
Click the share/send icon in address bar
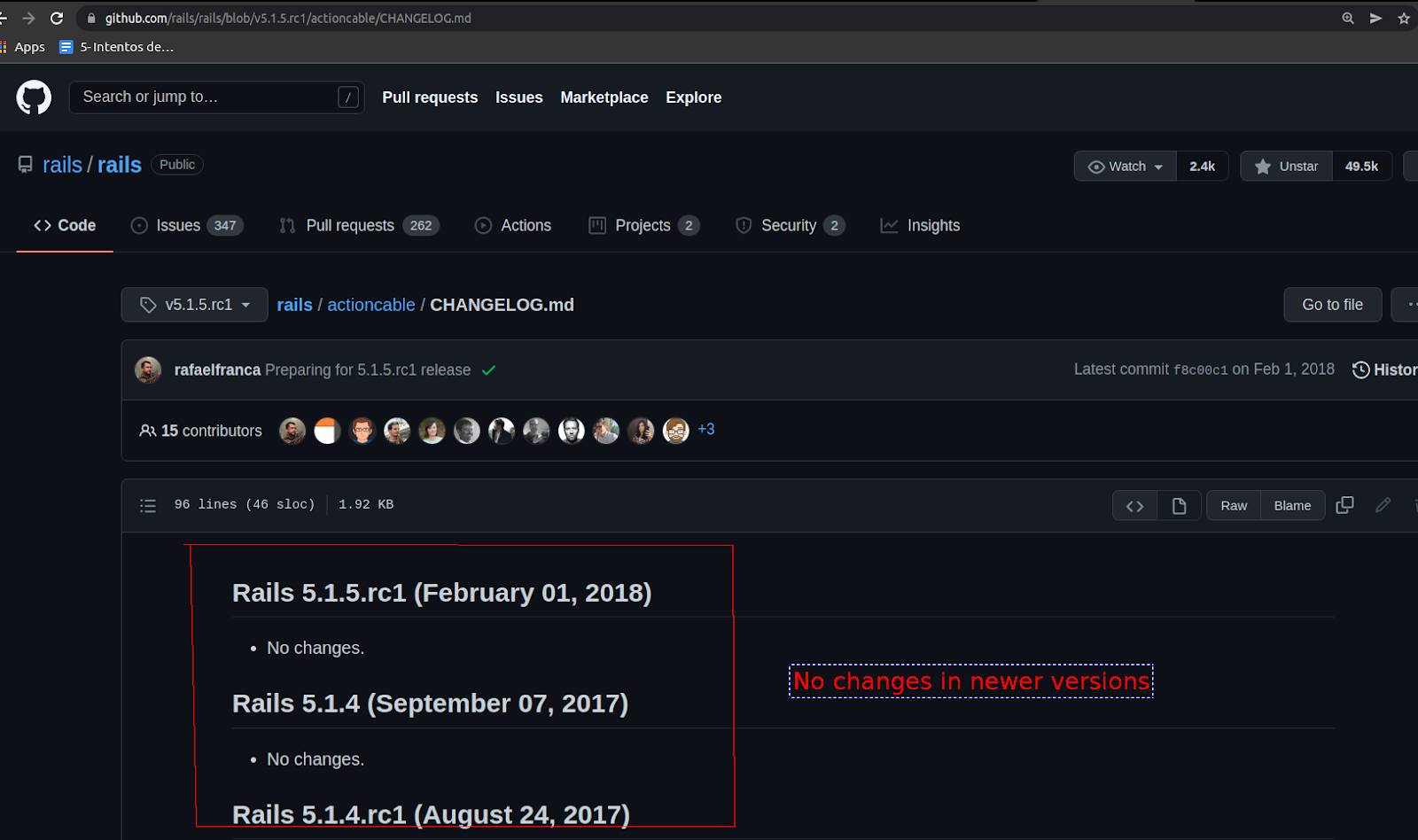tap(1375, 18)
